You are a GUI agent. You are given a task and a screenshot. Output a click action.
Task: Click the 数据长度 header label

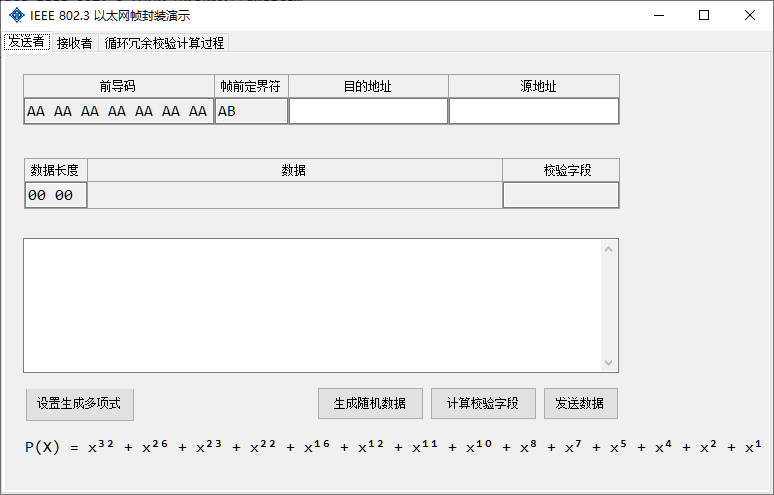[56, 170]
